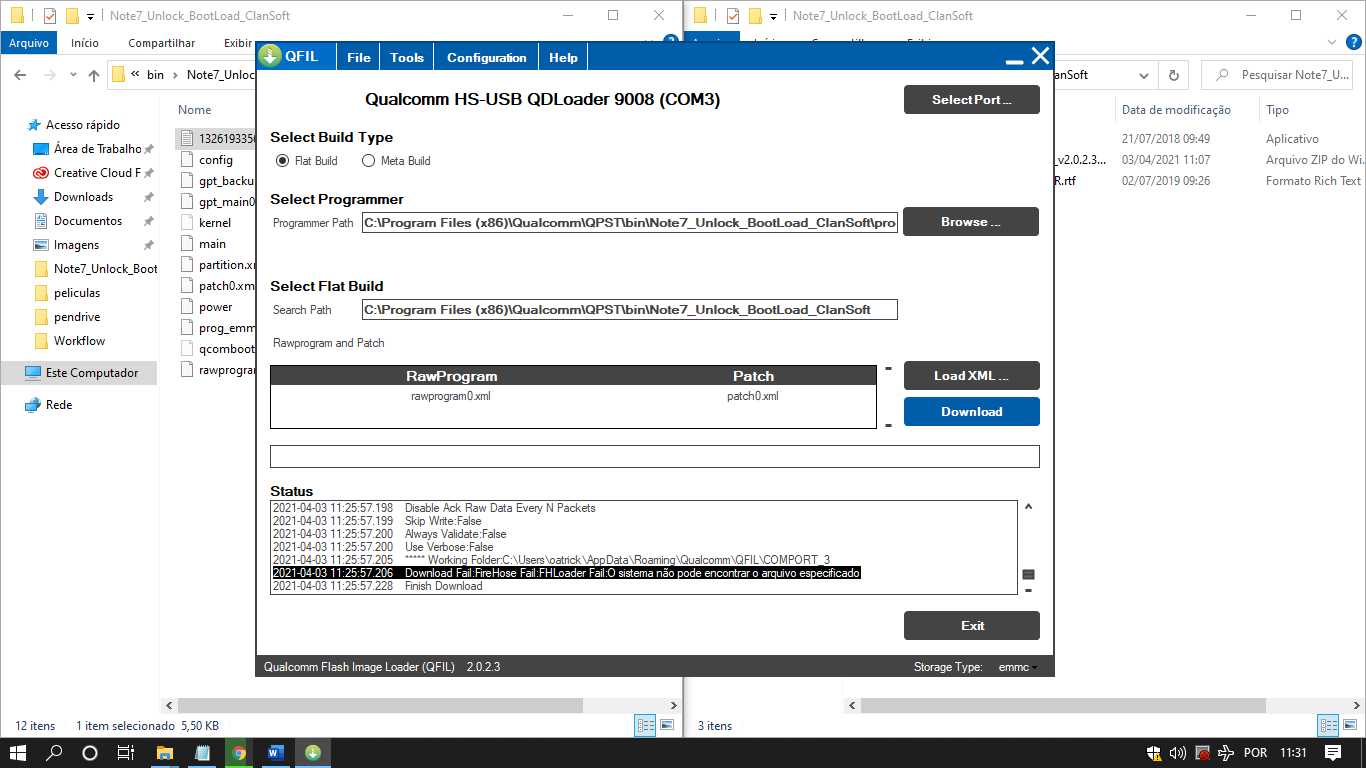1366x768 pixels.
Task: Open the File menu in QFIL
Action: click(x=359, y=57)
